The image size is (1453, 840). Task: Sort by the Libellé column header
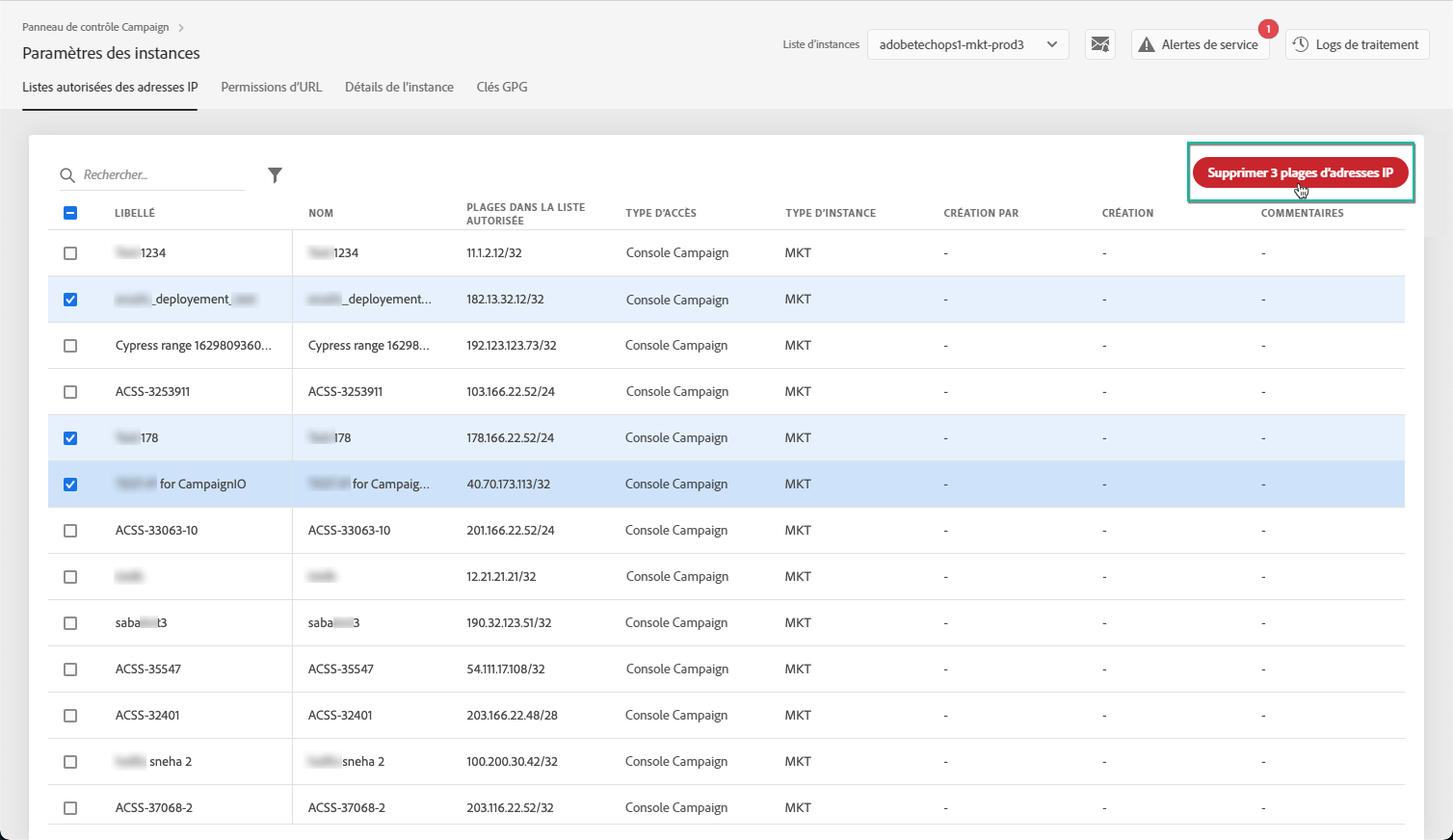[x=135, y=213]
